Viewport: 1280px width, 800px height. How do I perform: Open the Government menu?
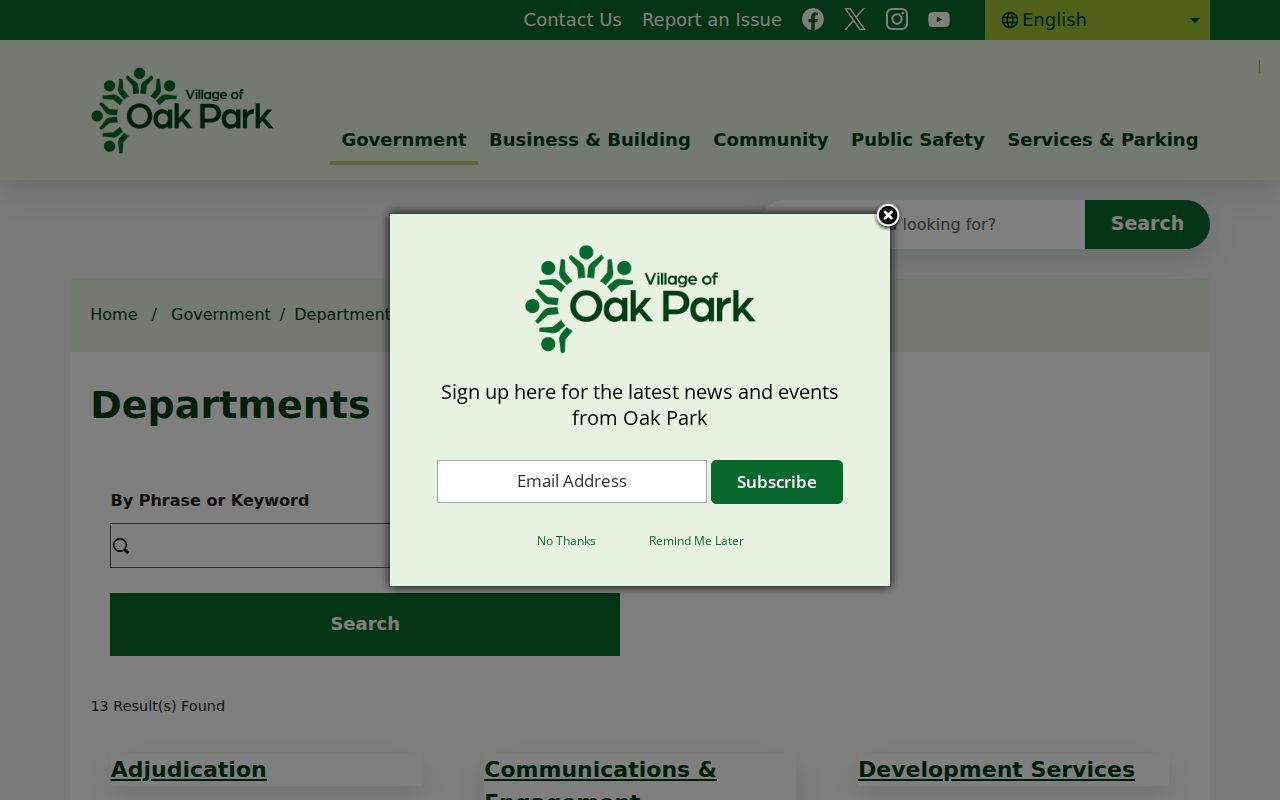[404, 140]
